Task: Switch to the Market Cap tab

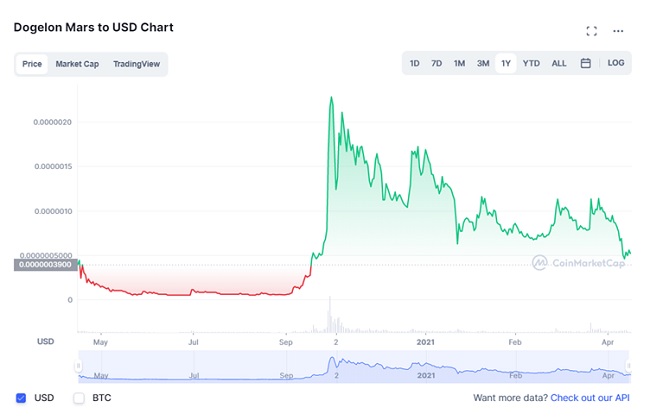Action: 77,64
